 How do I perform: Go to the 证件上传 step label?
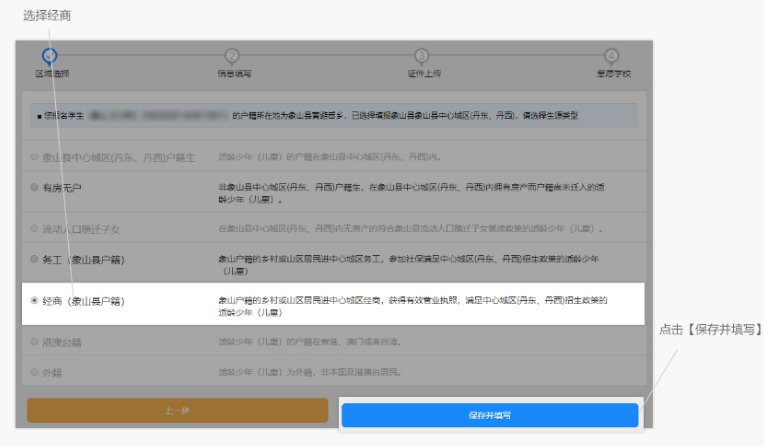click(x=423, y=74)
